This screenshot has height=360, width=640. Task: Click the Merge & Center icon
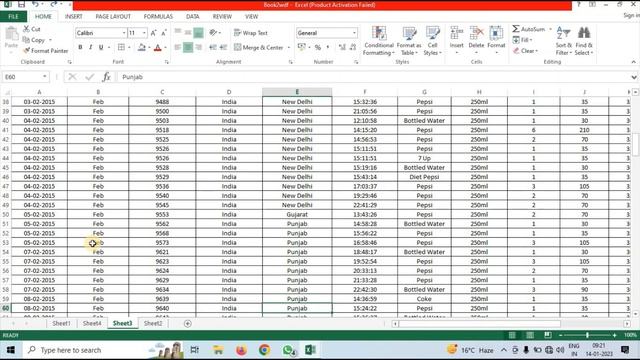point(238,47)
